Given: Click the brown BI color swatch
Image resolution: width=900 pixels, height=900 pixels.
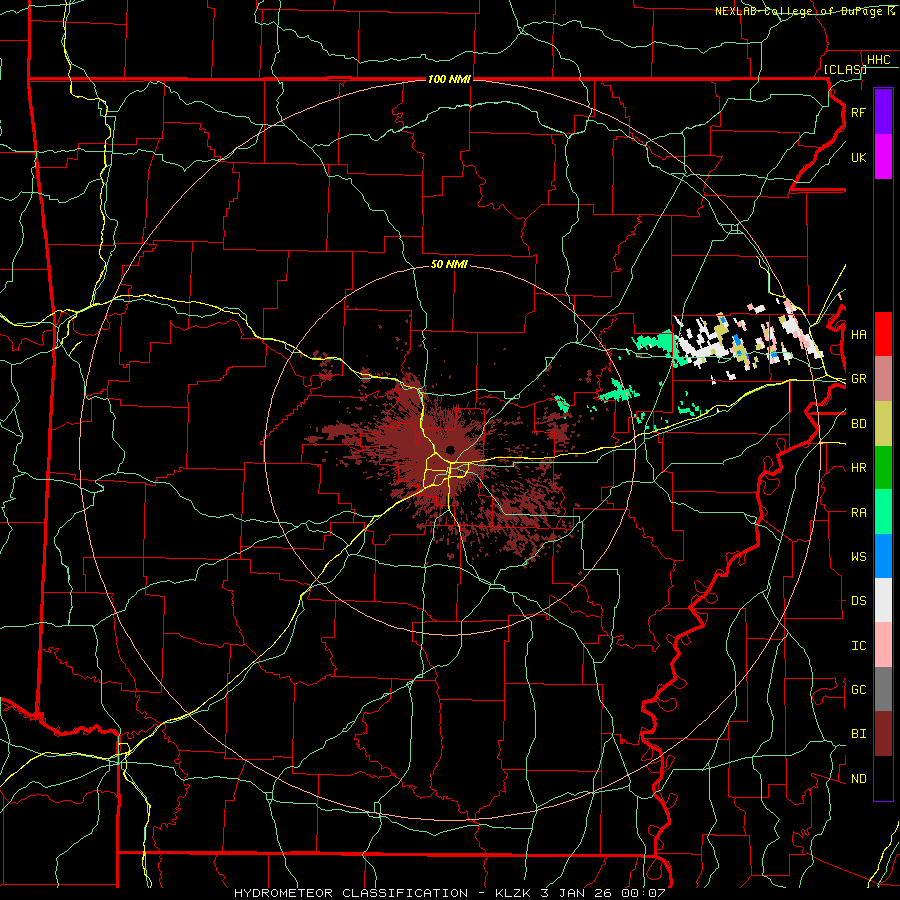Looking at the screenshot, I should pyautogui.click(x=883, y=734).
